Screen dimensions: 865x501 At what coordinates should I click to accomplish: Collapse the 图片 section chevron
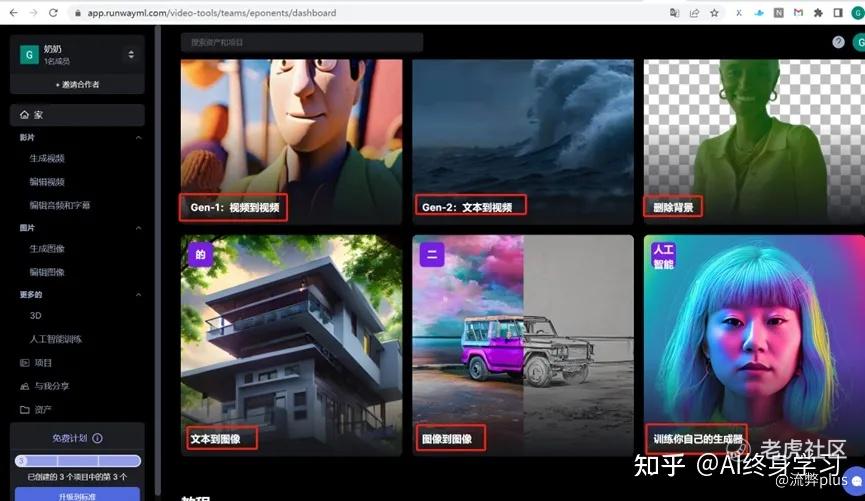pos(138,228)
